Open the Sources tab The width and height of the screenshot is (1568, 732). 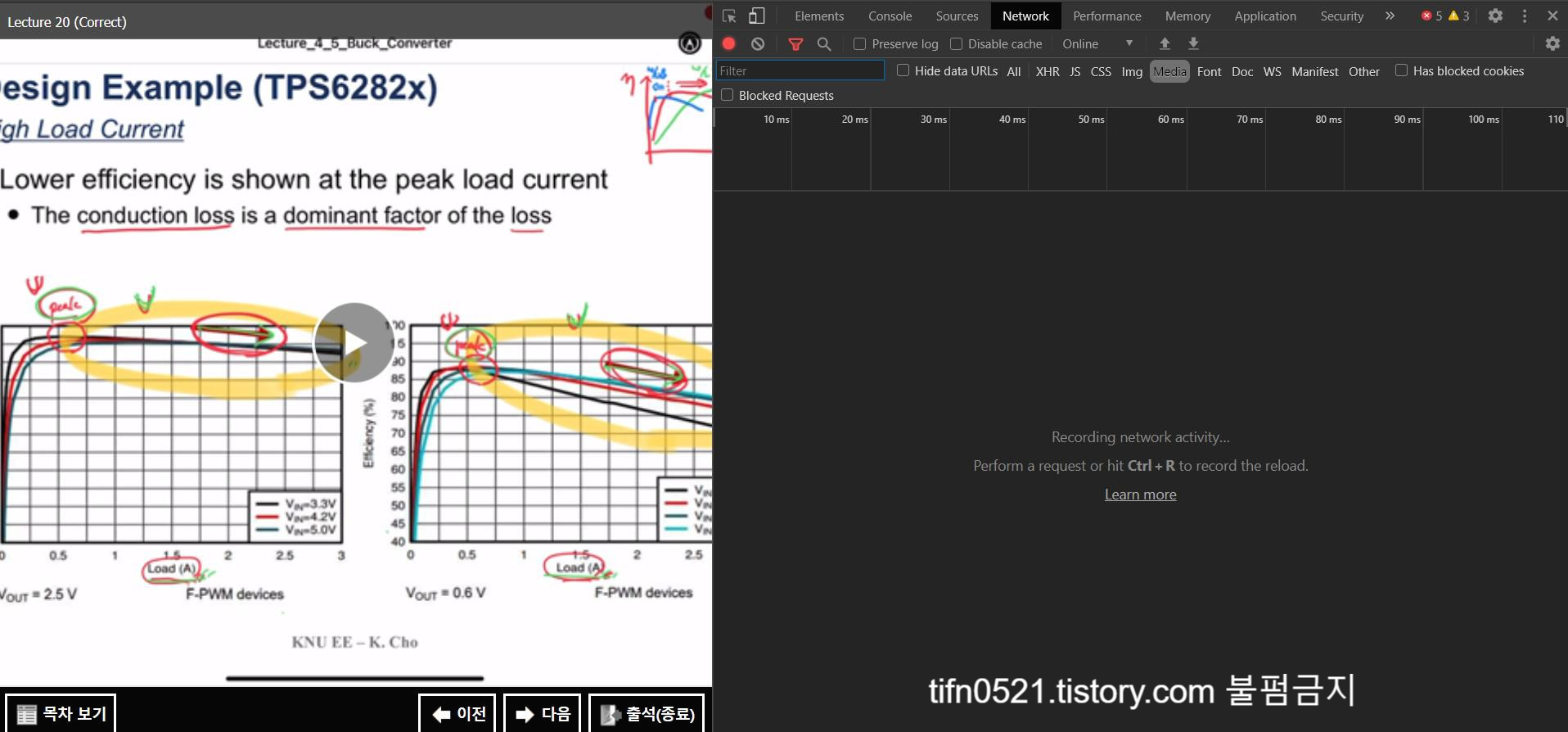(x=957, y=16)
